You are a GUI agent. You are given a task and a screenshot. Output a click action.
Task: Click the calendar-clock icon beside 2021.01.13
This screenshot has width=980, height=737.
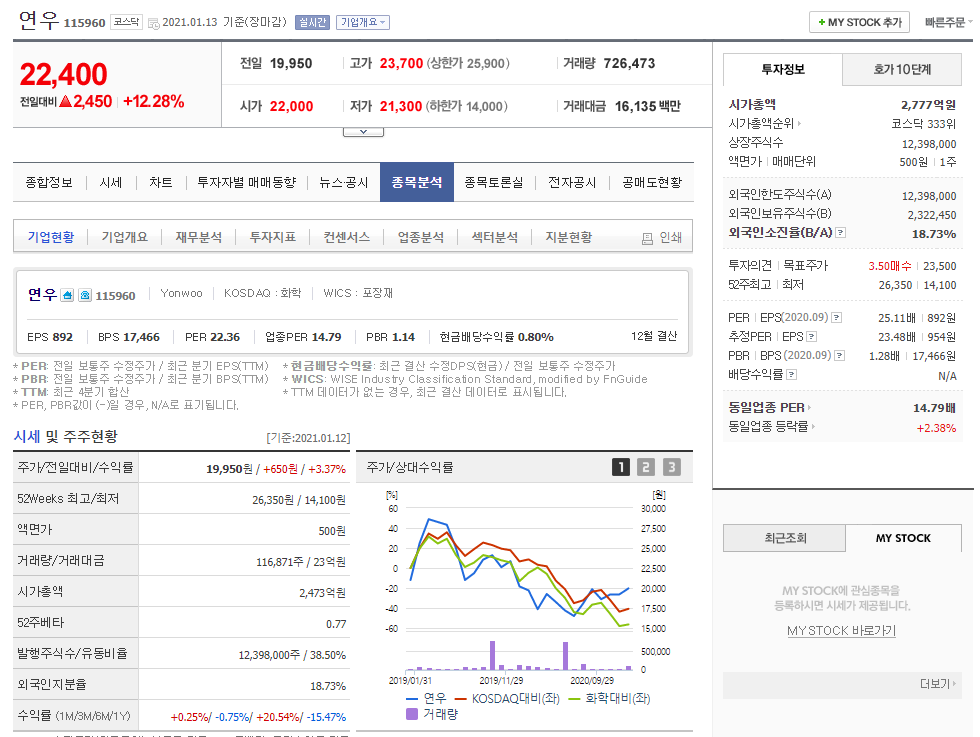[x=154, y=24]
